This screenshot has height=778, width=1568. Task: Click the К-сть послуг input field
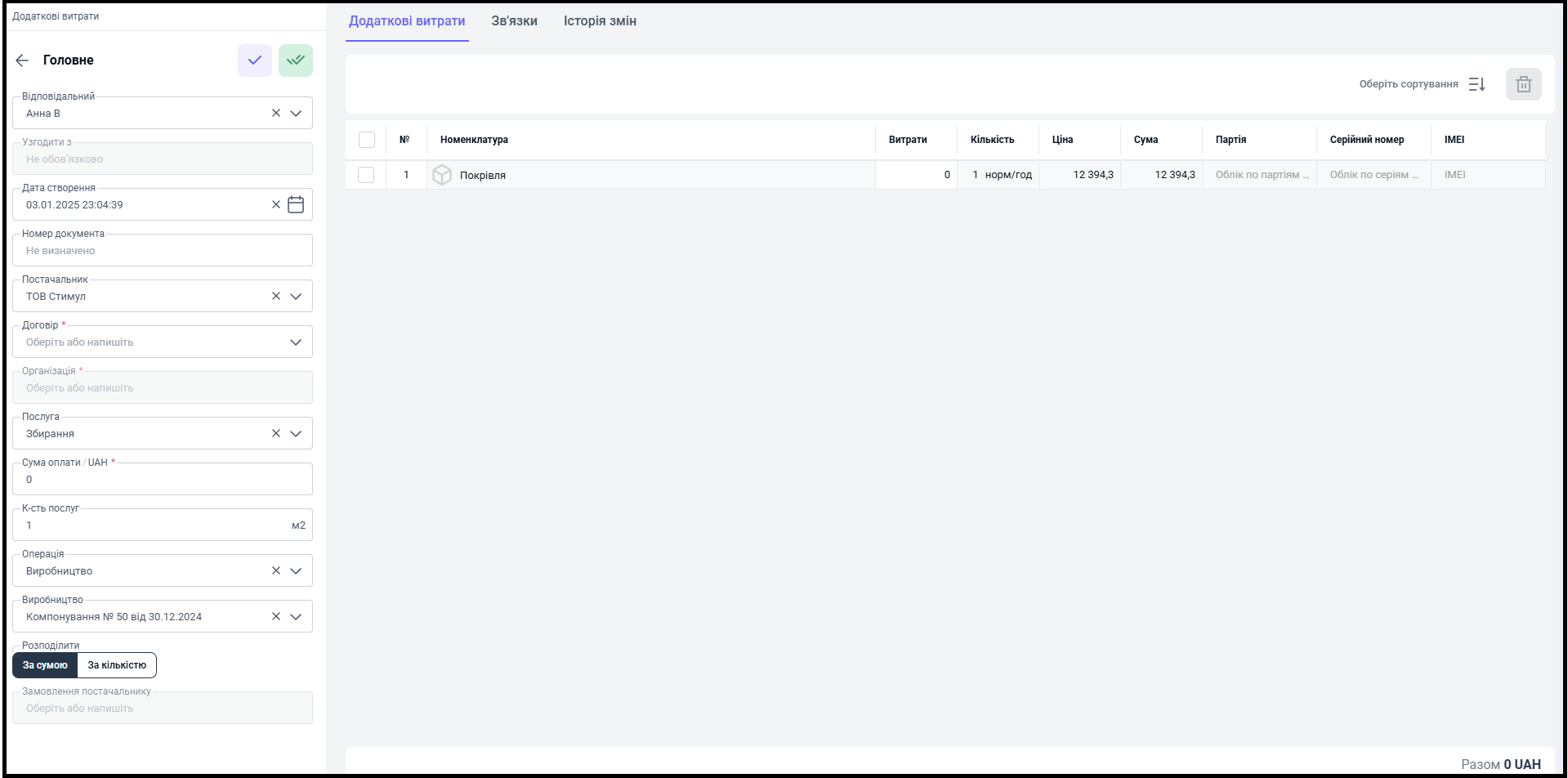[x=163, y=525]
